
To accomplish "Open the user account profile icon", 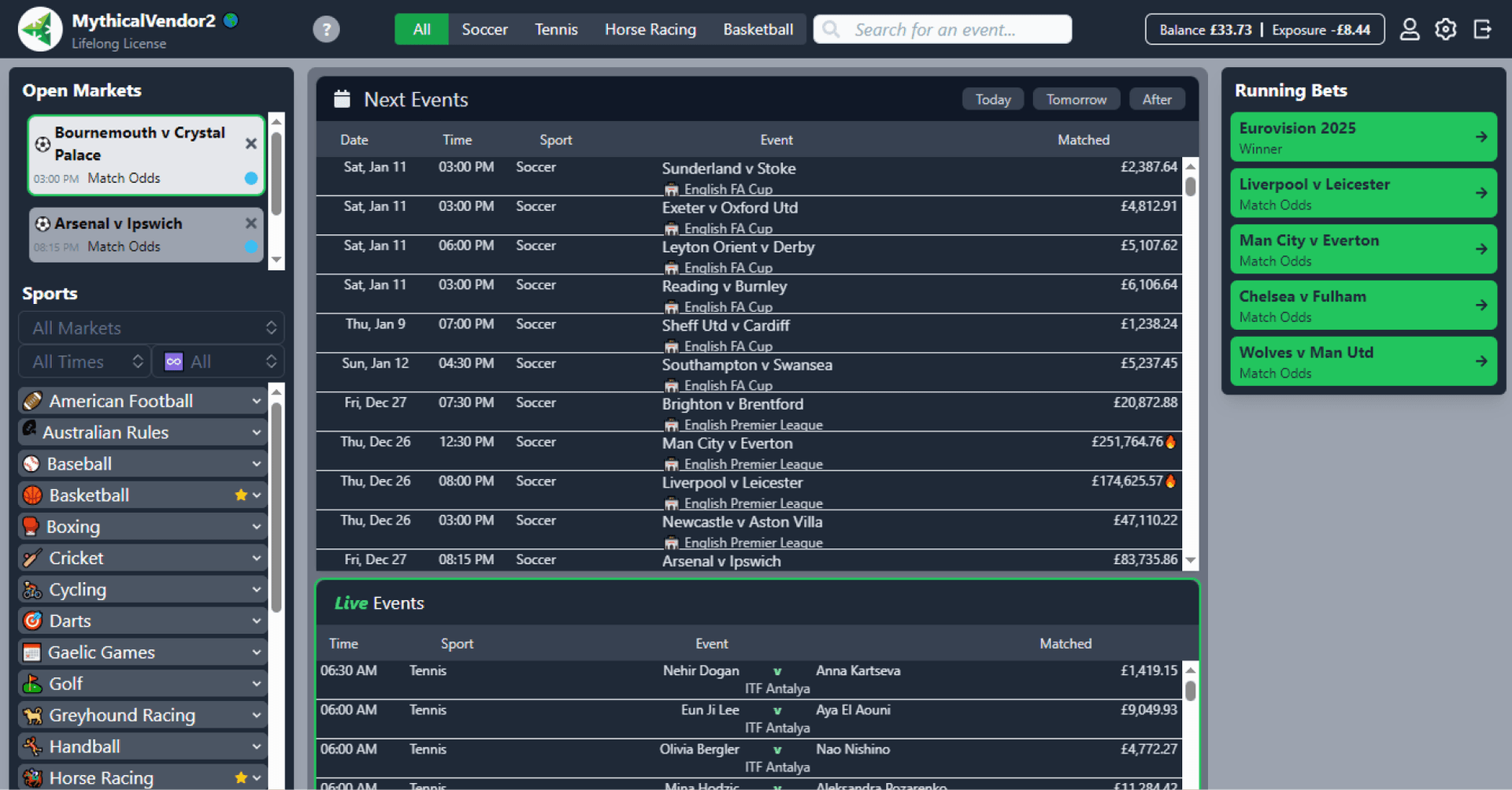I will (1409, 30).
